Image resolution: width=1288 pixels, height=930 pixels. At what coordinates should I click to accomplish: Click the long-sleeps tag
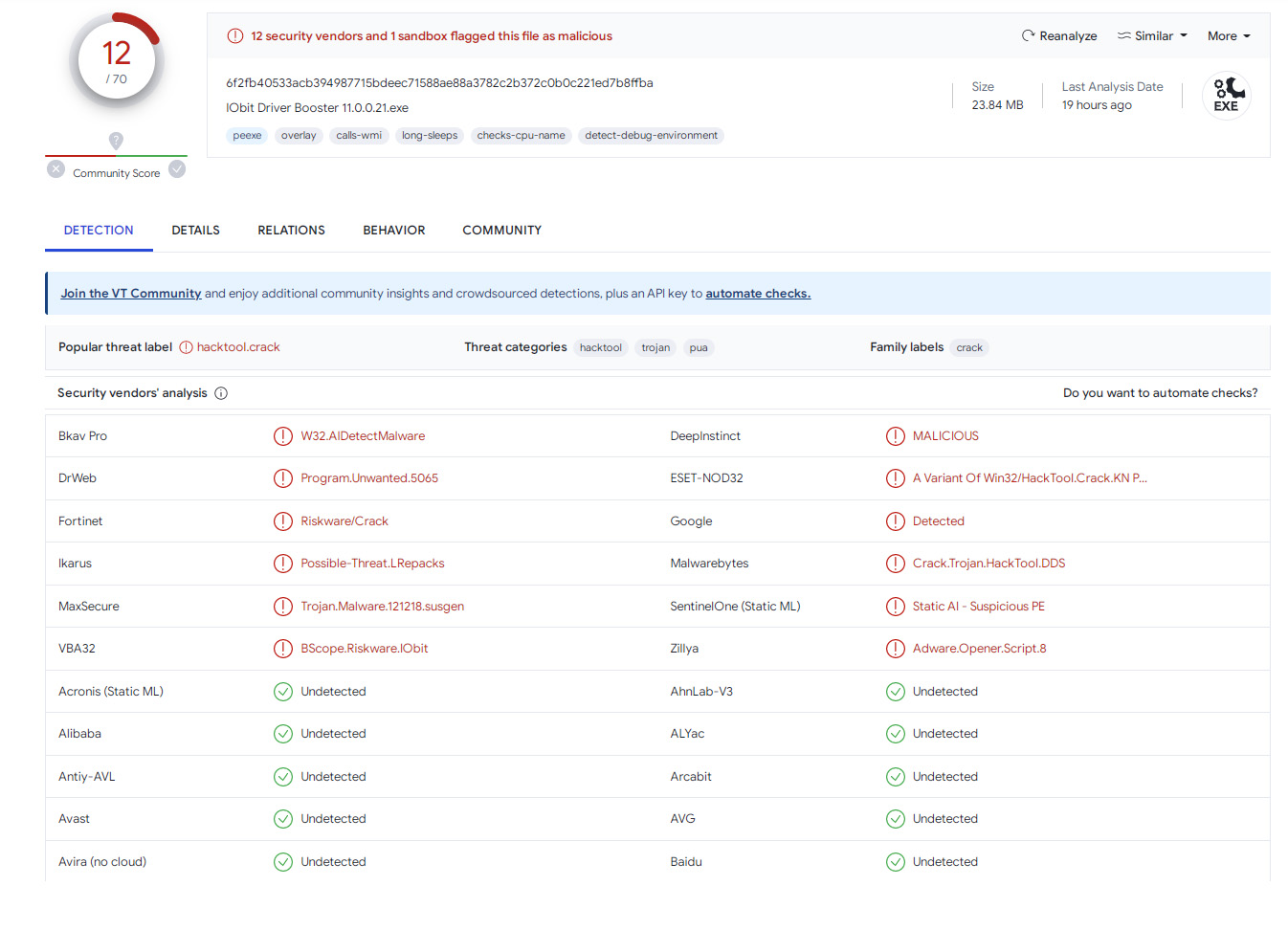(x=430, y=136)
